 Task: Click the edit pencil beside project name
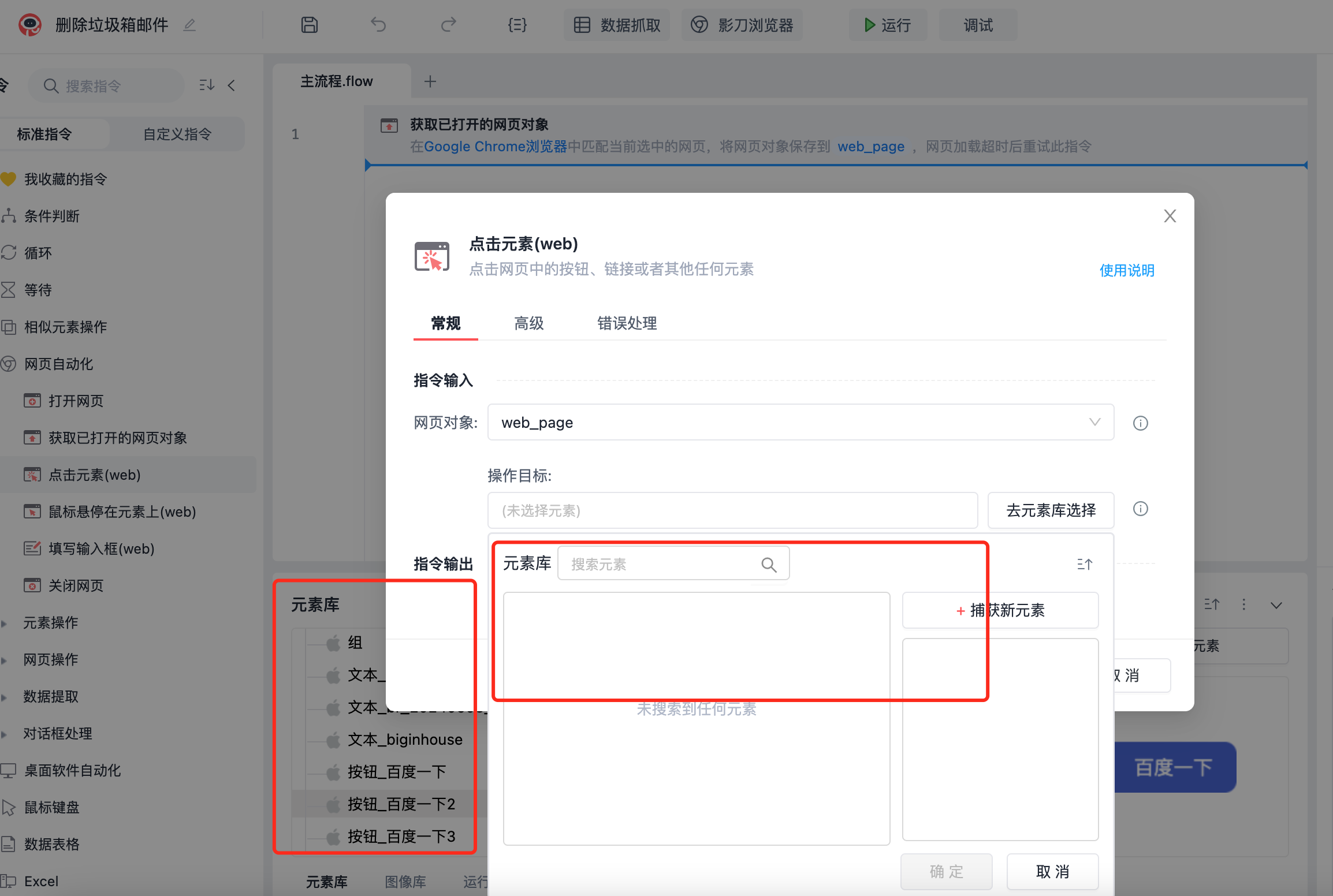(x=189, y=25)
